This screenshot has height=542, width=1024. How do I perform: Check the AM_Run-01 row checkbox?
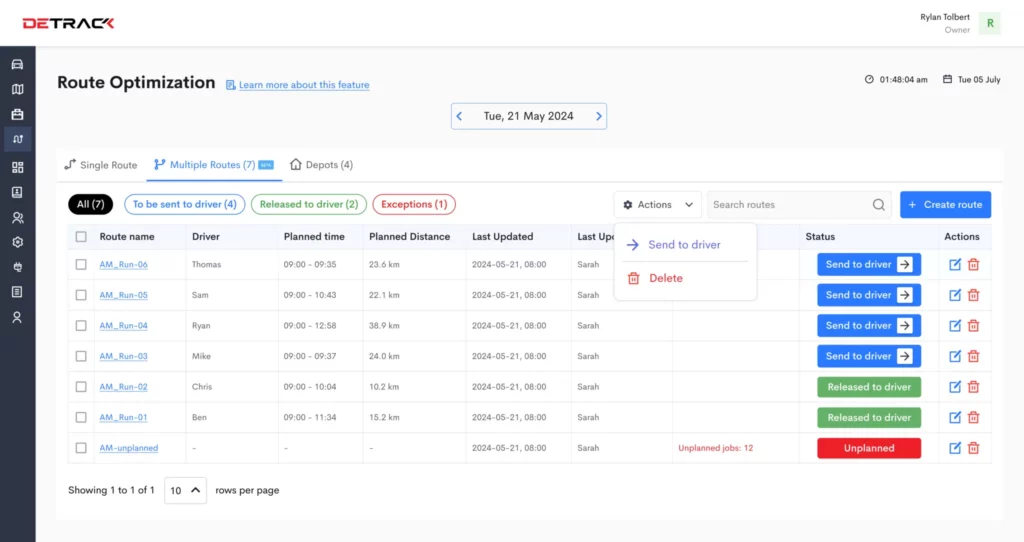pyautogui.click(x=81, y=417)
